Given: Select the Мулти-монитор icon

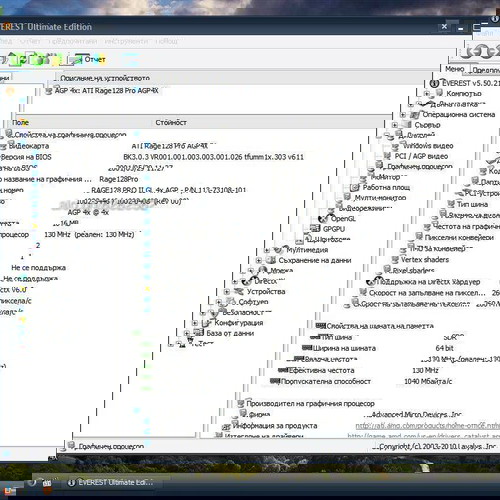Looking at the screenshot, I should click(x=347, y=197).
